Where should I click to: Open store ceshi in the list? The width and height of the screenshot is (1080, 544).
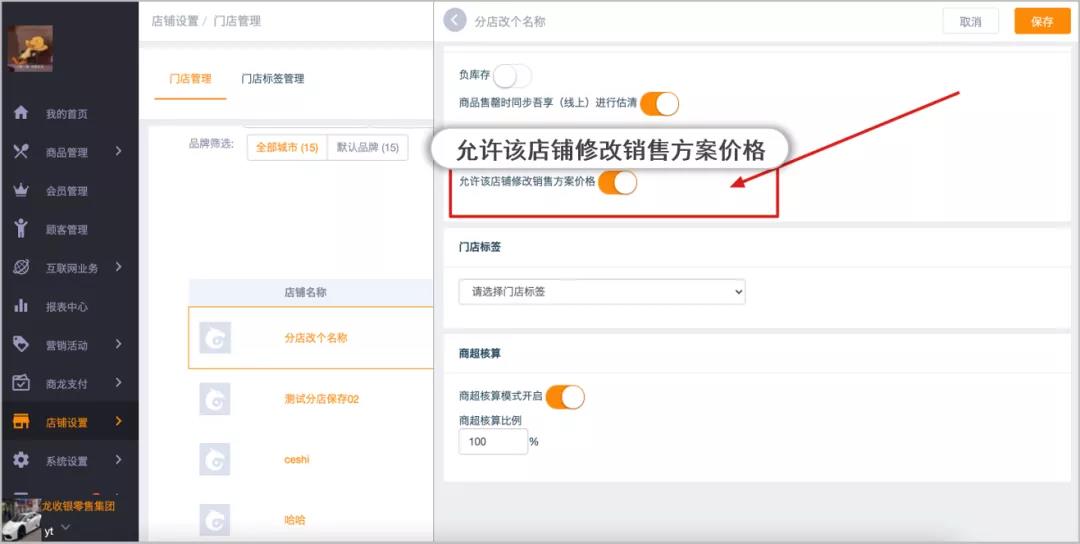coord(297,459)
